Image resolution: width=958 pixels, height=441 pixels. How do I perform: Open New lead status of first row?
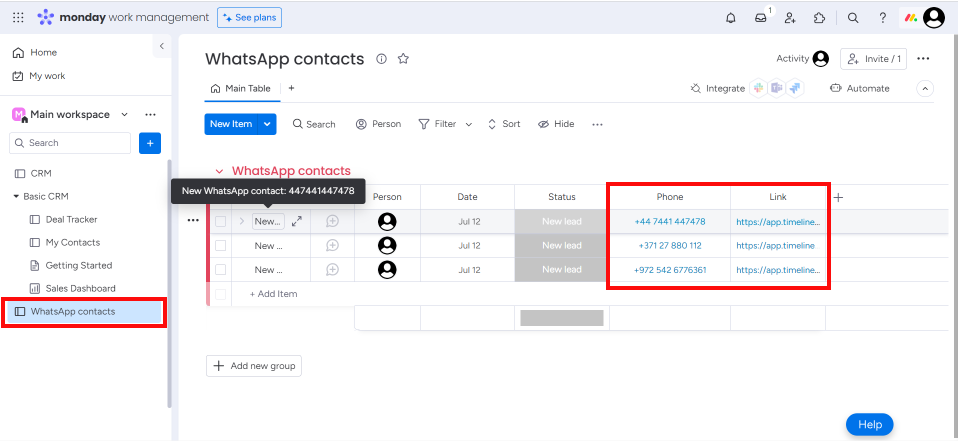point(561,221)
